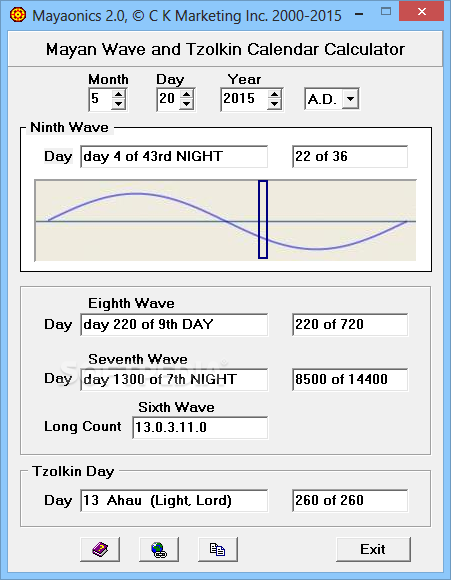Click the 'Ninth Wave' group label
Image resolution: width=451 pixels, height=580 pixels.
click(x=70, y=127)
